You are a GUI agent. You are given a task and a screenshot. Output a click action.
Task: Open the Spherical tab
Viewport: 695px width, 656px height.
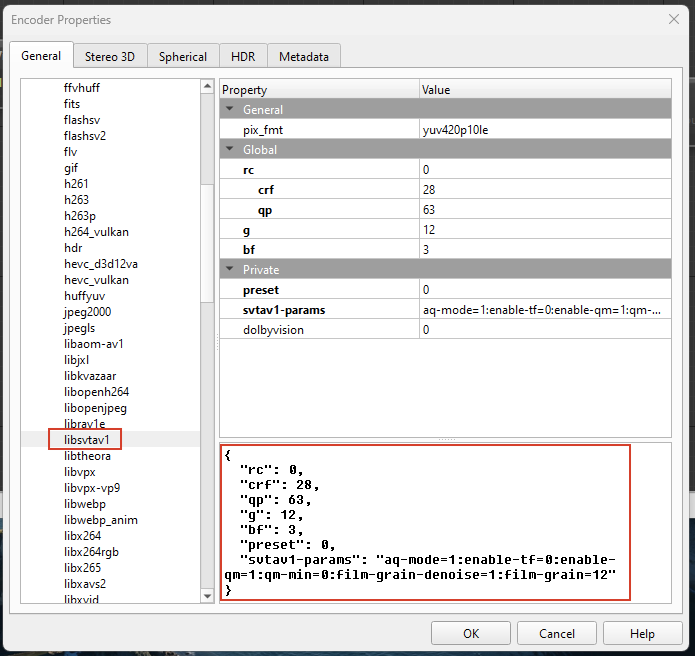pyautogui.click(x=183, y=57)
